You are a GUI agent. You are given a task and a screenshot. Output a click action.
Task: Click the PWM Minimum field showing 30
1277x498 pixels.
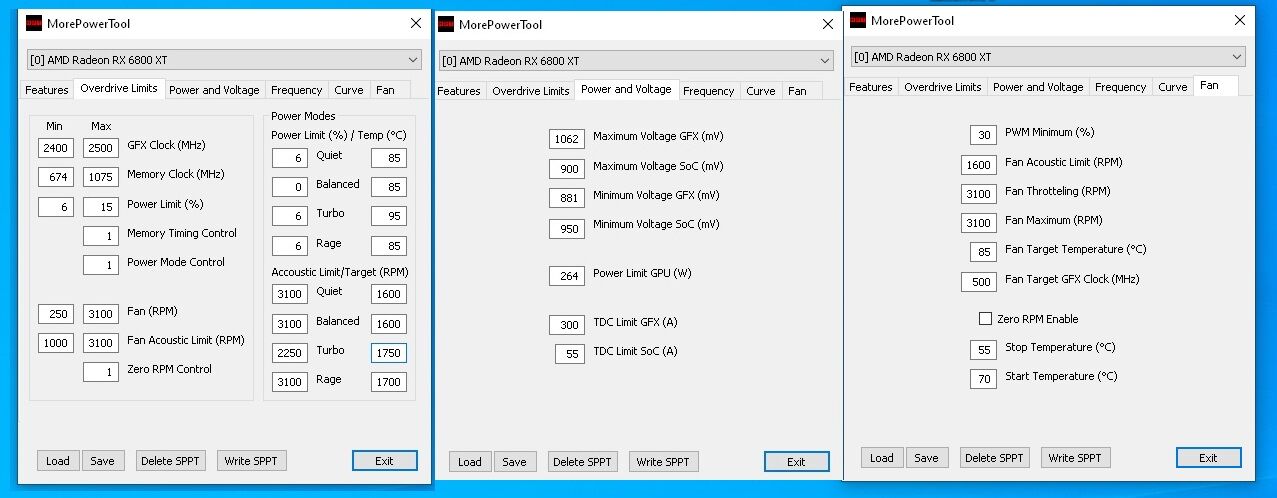pos(983,135)
